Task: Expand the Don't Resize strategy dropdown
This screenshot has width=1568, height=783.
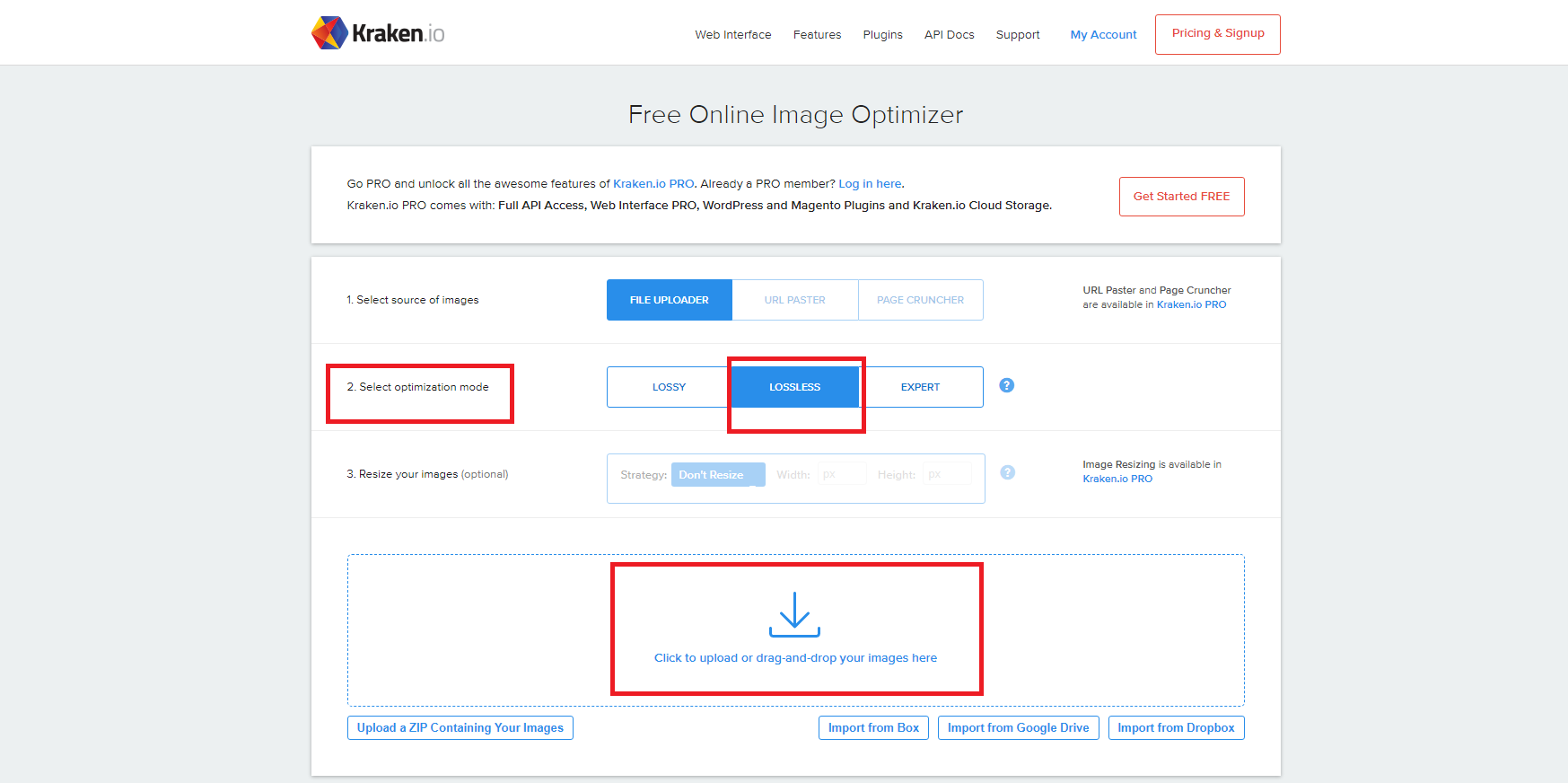Action: point(717,475)
